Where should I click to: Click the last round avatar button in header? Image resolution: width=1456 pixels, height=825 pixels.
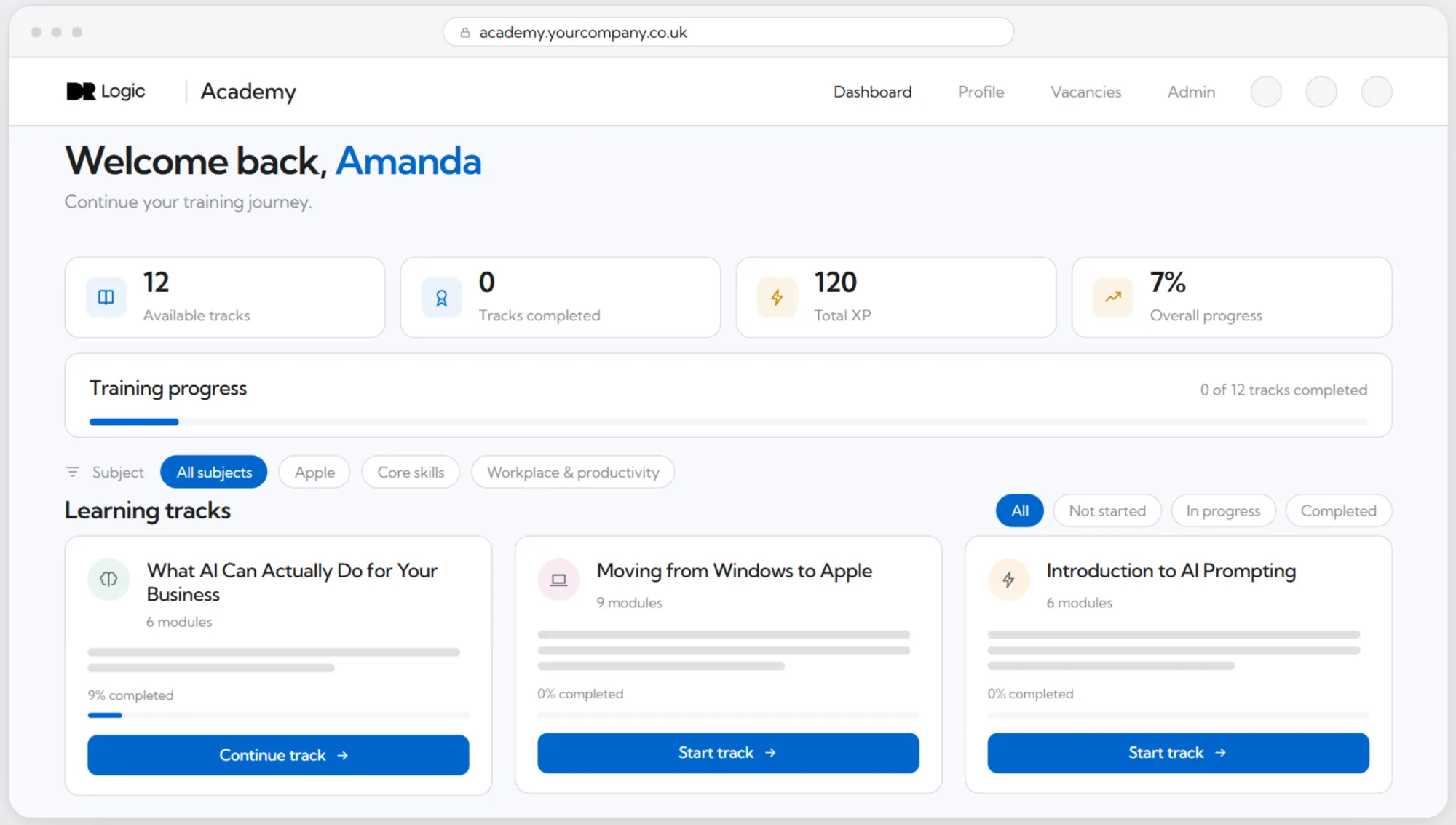[1377, 92]
